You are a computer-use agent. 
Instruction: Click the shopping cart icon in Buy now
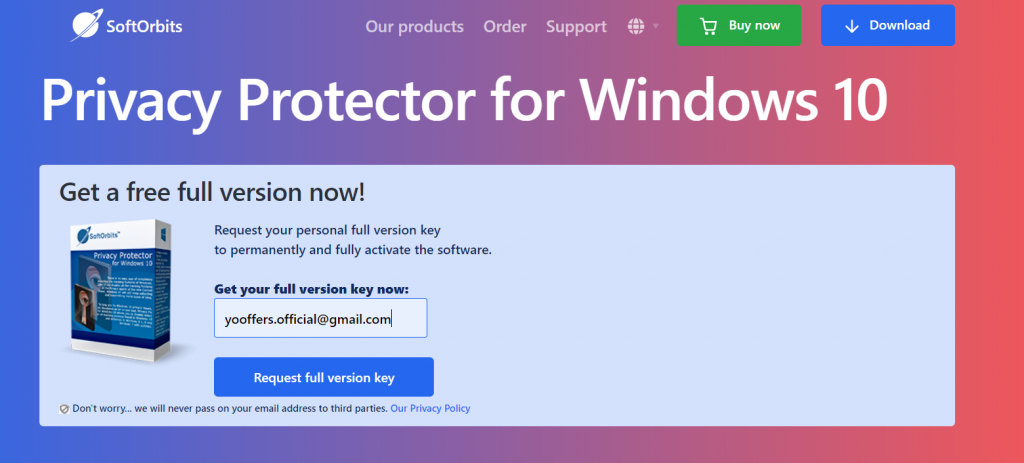coord(707,26)
